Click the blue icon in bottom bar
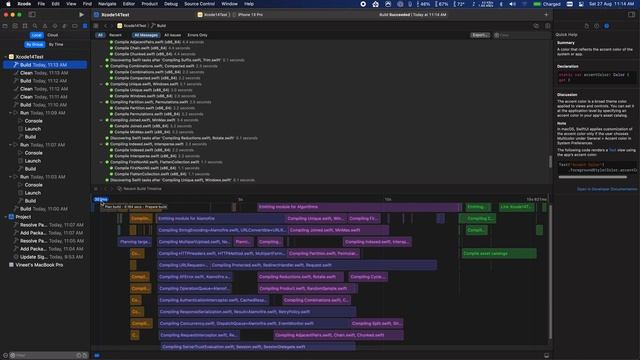This screenshot has width=640, height=360. tap(97, 356)
